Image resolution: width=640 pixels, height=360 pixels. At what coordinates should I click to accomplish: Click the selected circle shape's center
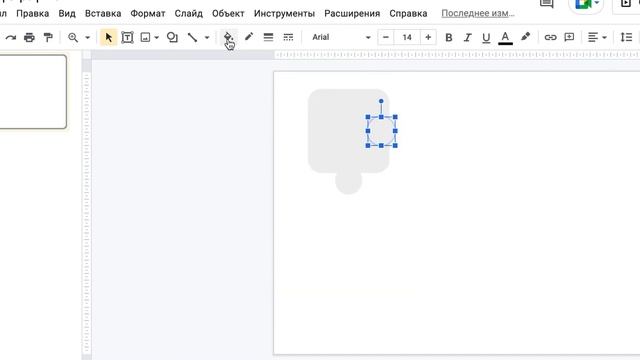(382, 131)
